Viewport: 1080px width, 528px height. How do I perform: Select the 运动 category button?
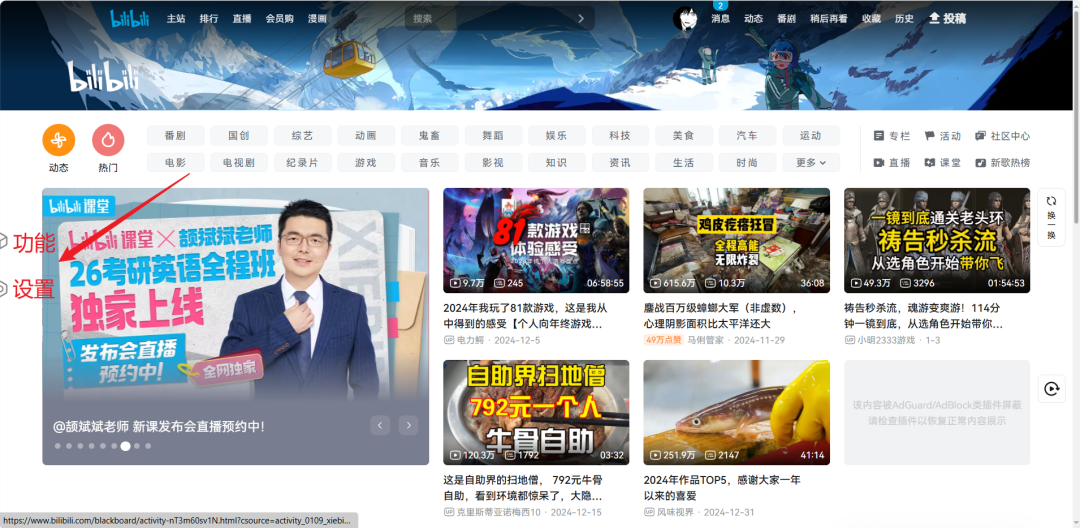click(x=811, y=136)
